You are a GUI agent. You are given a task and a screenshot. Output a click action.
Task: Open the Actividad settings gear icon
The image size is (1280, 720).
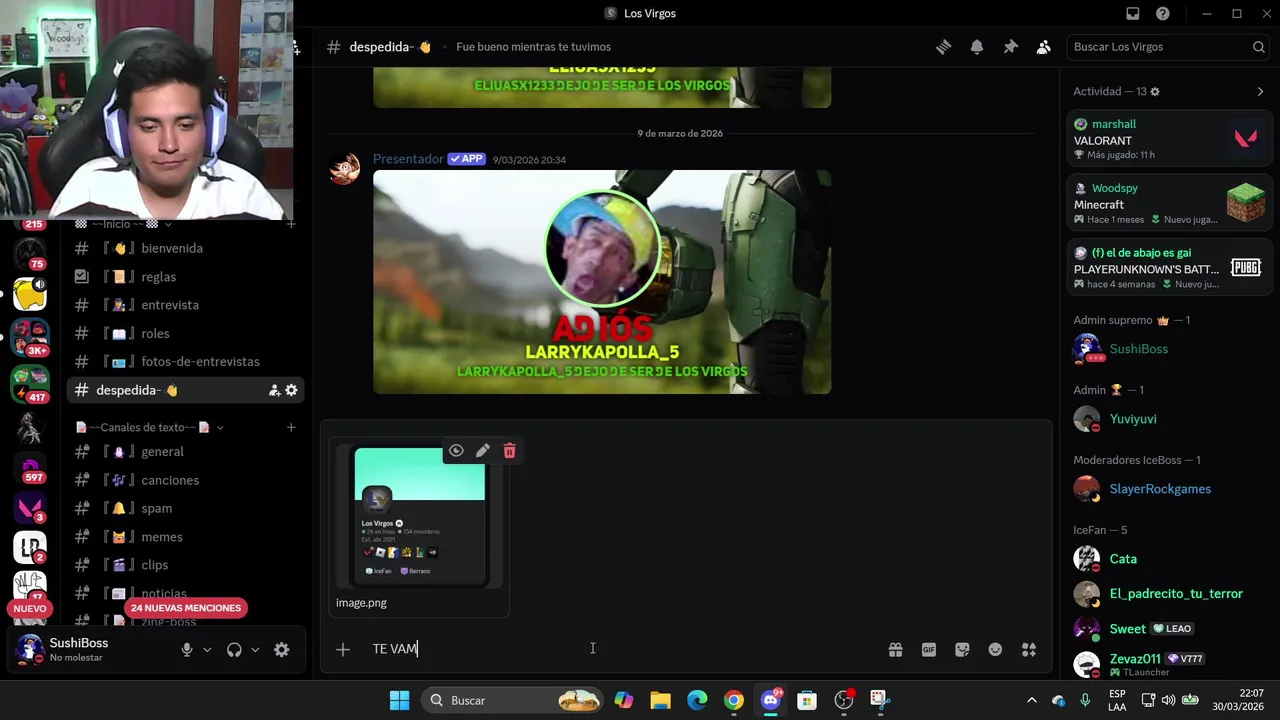(1155, 91)
